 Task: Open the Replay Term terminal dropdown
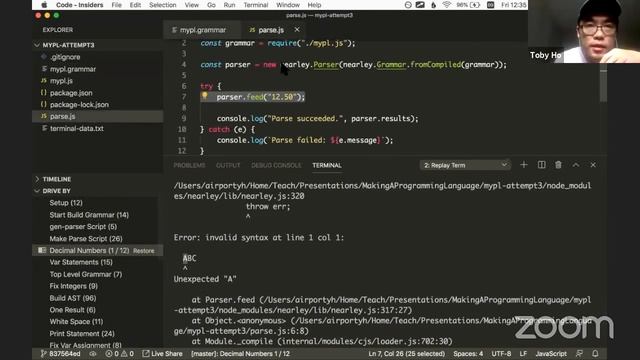(x=465, y=165)
